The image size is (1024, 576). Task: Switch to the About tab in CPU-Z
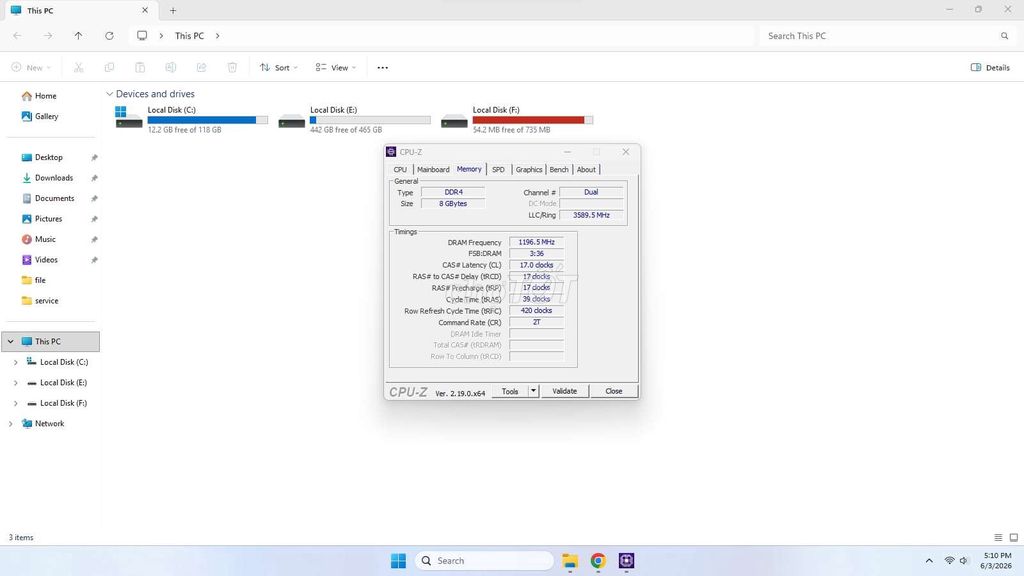point(586,169)
